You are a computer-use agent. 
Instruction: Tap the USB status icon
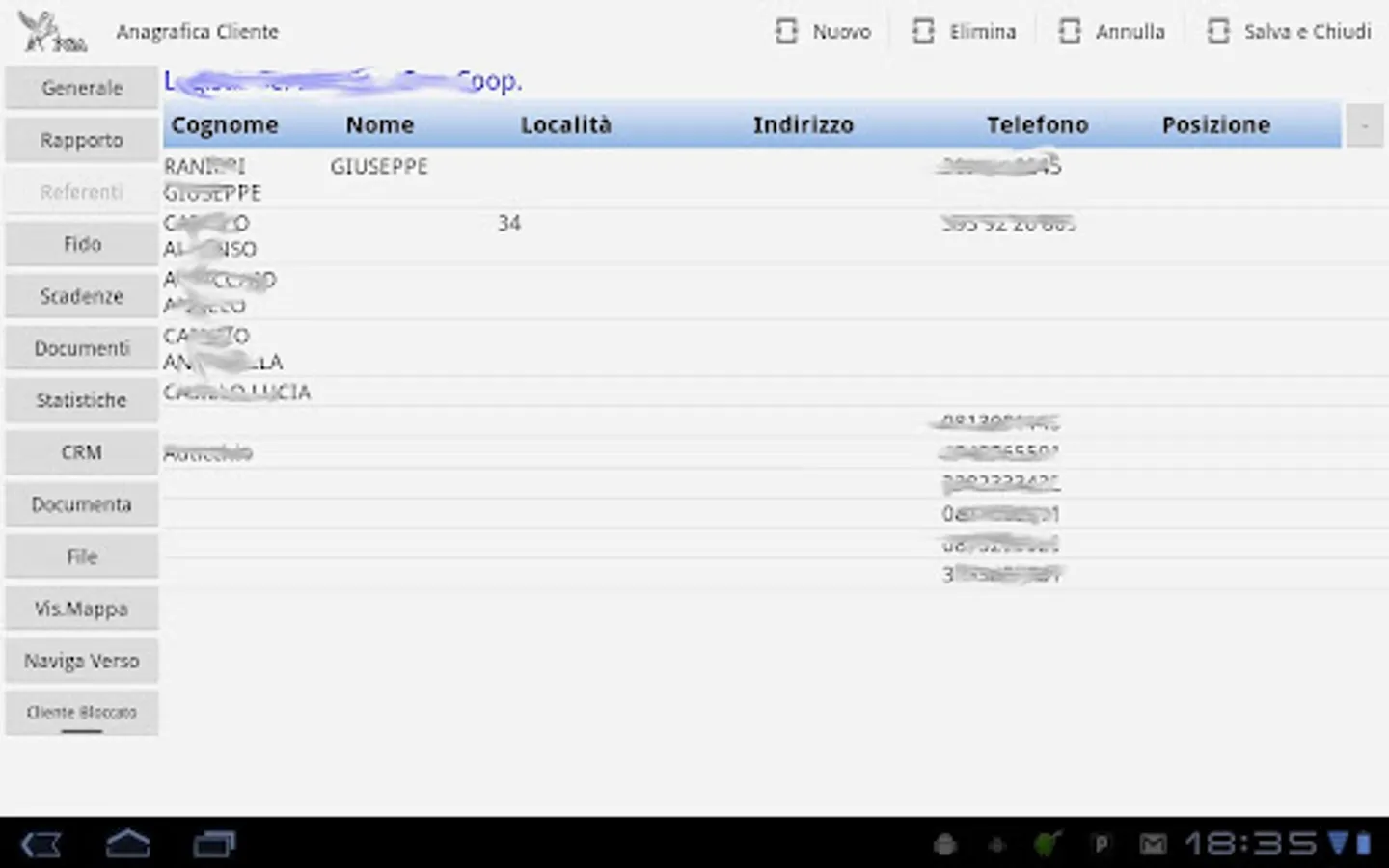coord(997,845)
